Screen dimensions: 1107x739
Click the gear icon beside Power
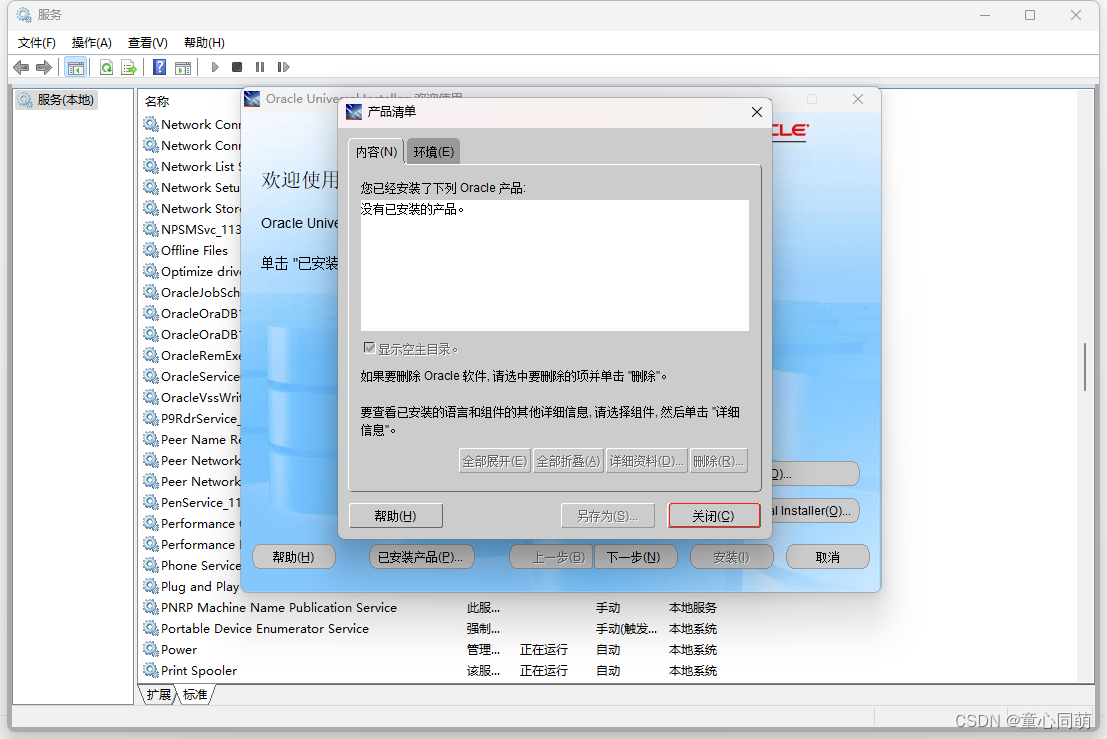click(x=150, y=649)
